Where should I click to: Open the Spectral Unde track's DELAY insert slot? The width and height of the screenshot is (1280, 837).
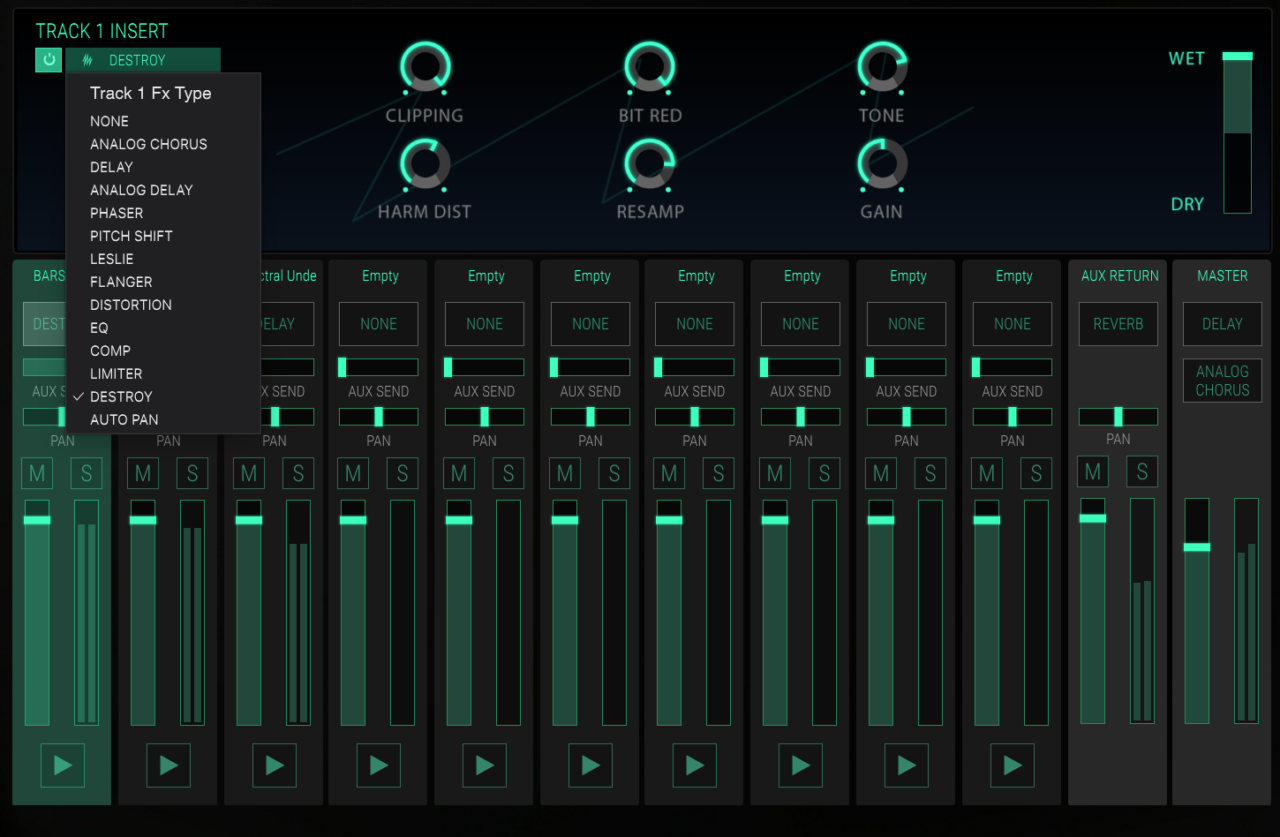pos(287,324)
